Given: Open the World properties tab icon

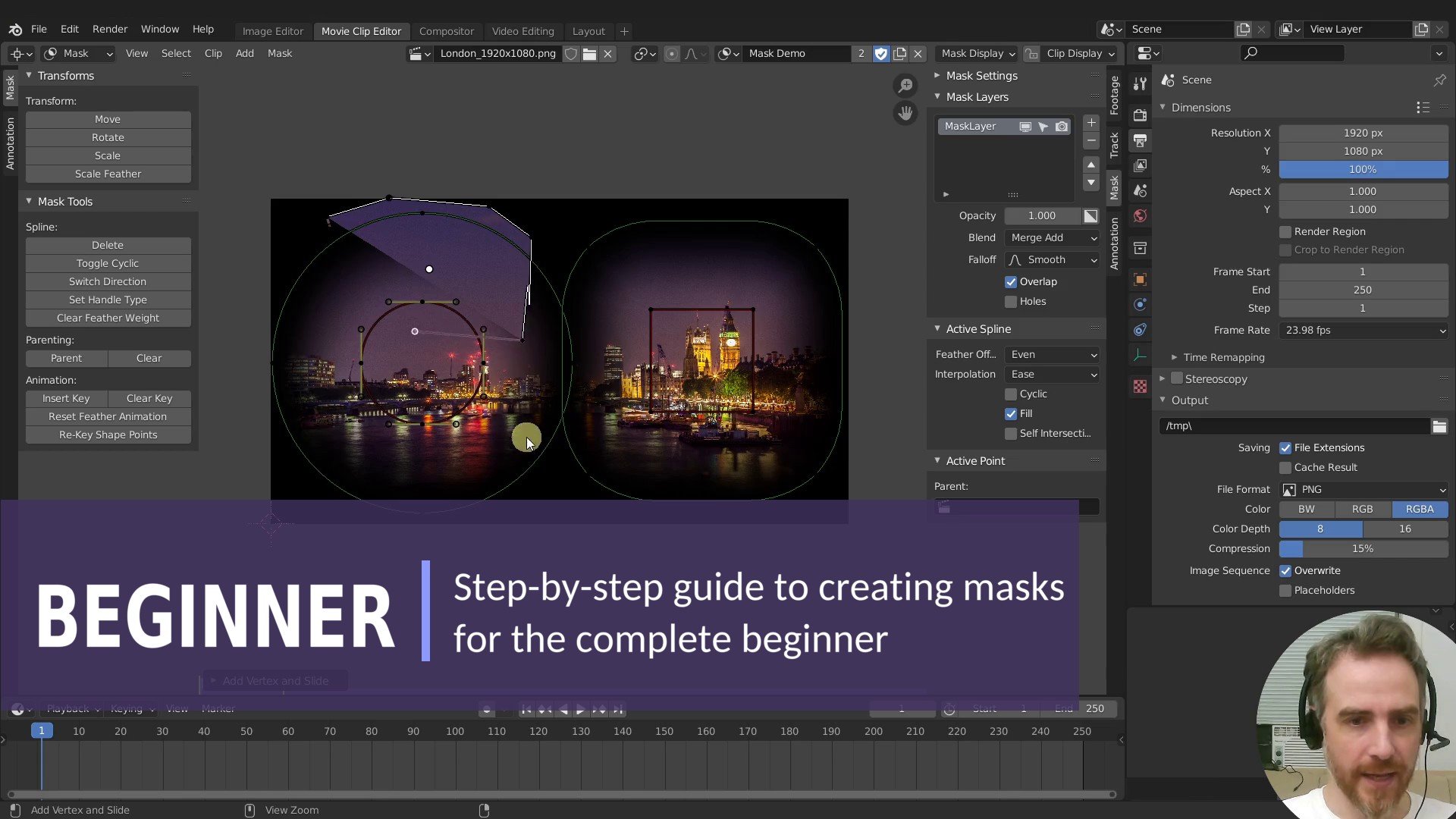Looking at the screenshot, I should (x=1140, y=216).
